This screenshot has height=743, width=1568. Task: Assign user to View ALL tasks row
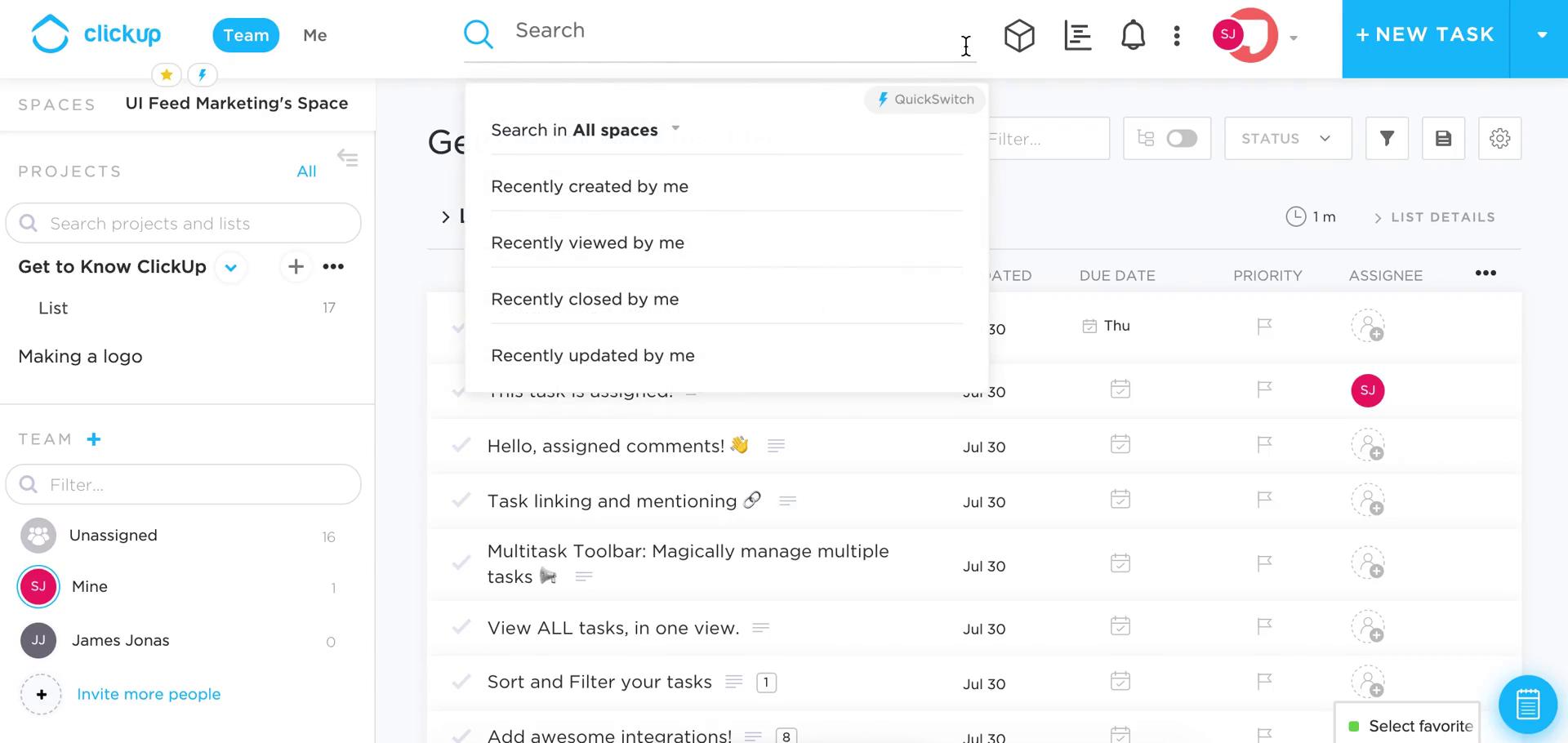pyautogui.click(x=1368, y=627)
